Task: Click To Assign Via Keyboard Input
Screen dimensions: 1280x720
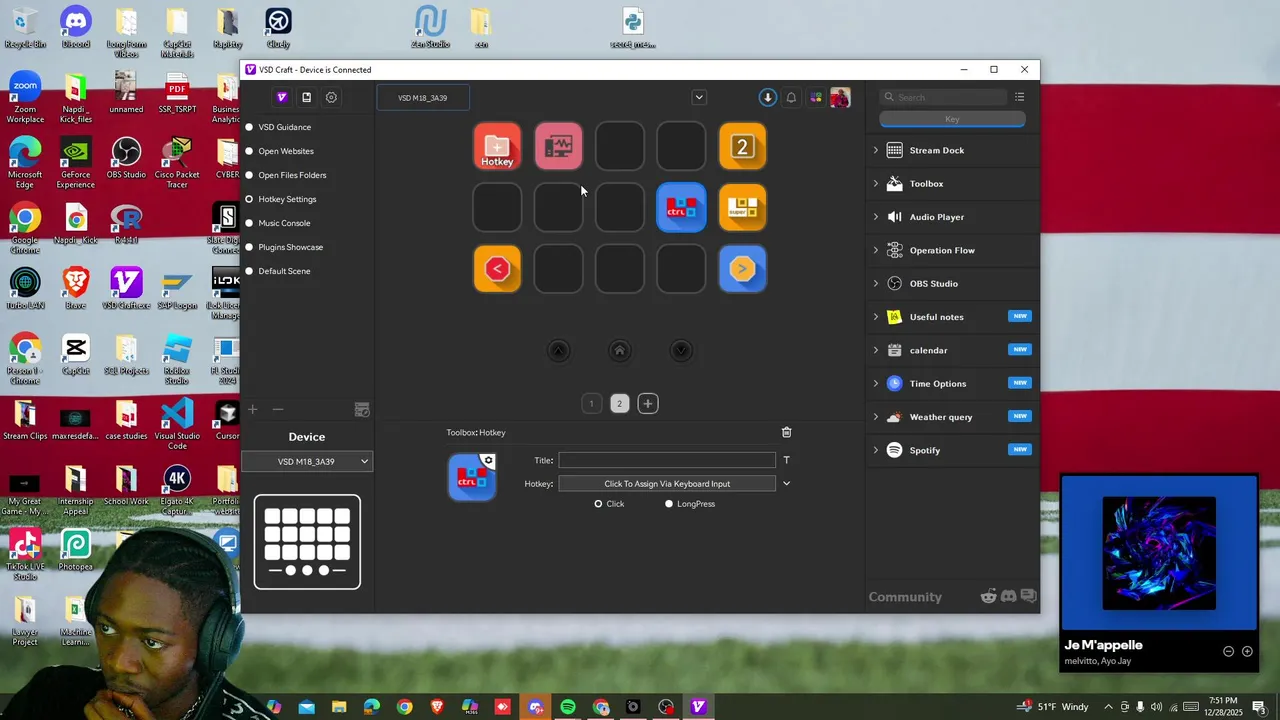Action: [667, 484]
